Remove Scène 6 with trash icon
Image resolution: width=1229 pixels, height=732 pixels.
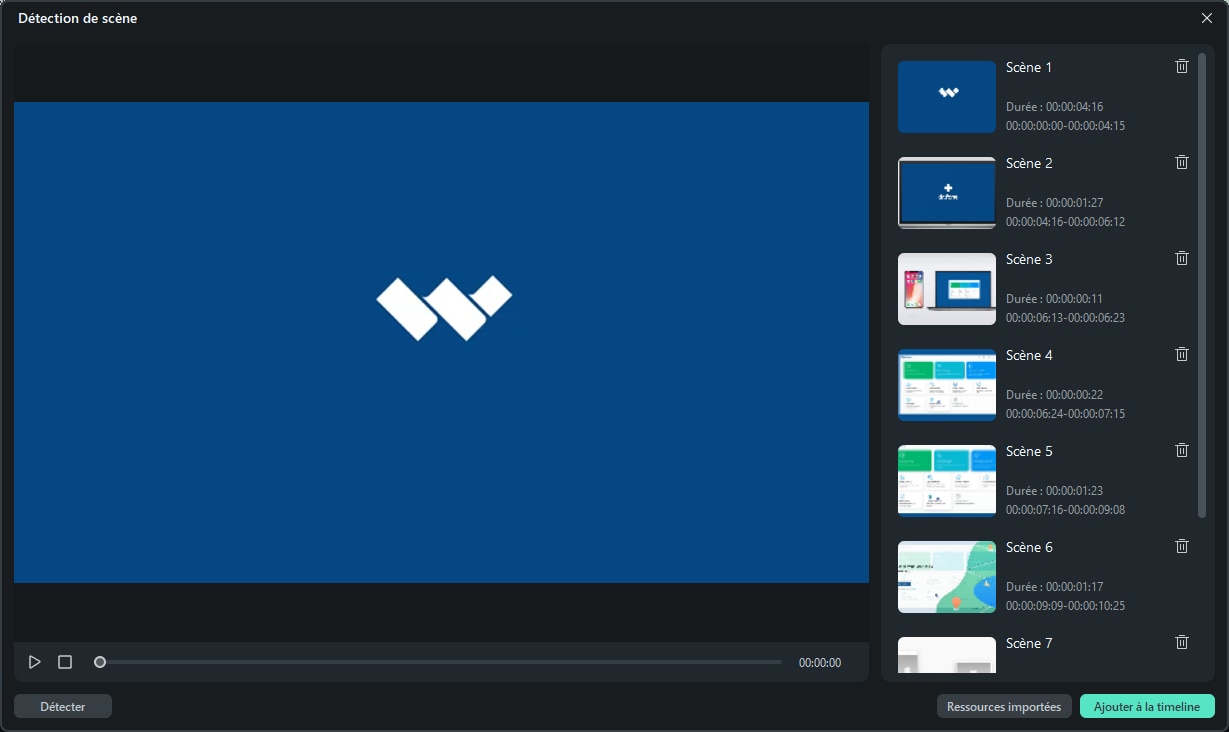click(1181, 546)
